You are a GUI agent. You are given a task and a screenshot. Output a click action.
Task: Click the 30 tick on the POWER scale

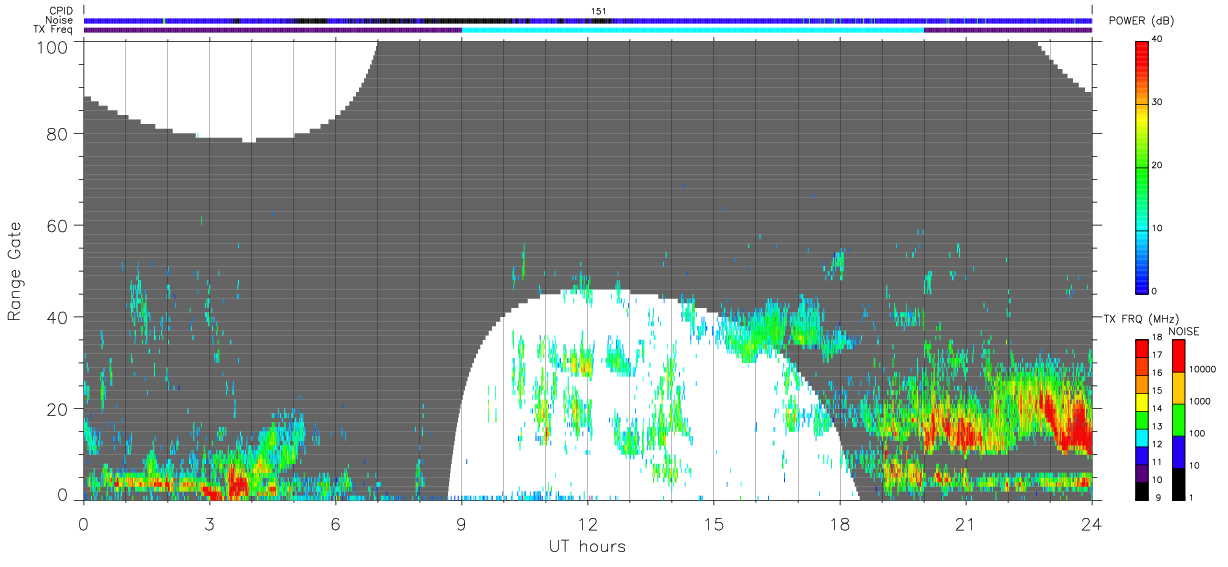coord(1157,102)
